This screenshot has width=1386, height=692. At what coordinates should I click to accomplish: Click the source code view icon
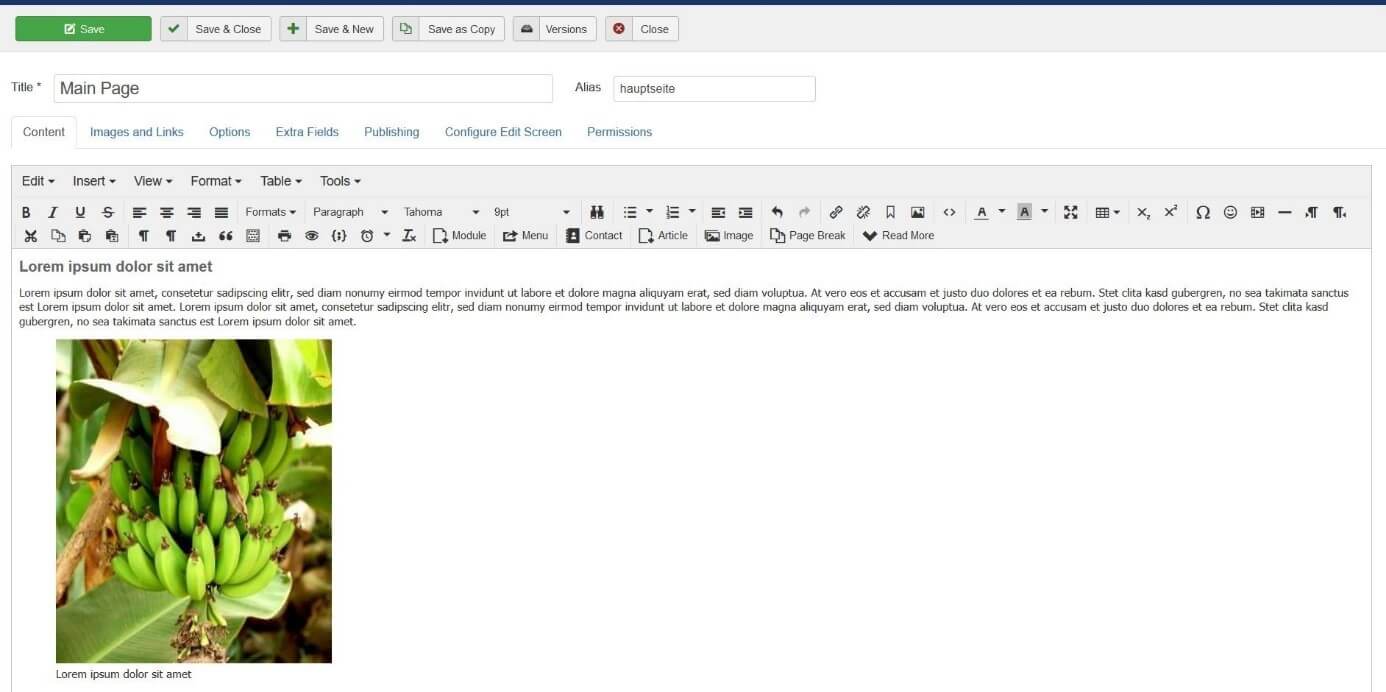949,212
